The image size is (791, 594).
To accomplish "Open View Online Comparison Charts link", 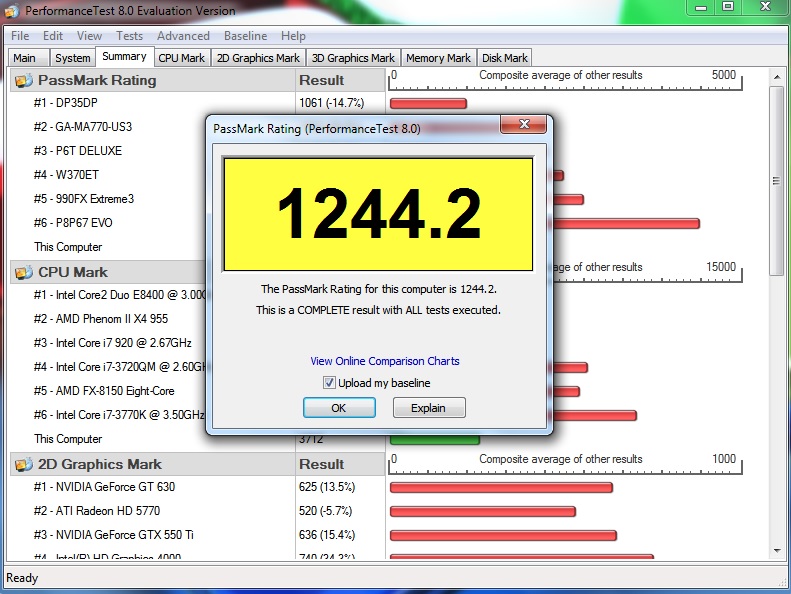I will (384, 361).
